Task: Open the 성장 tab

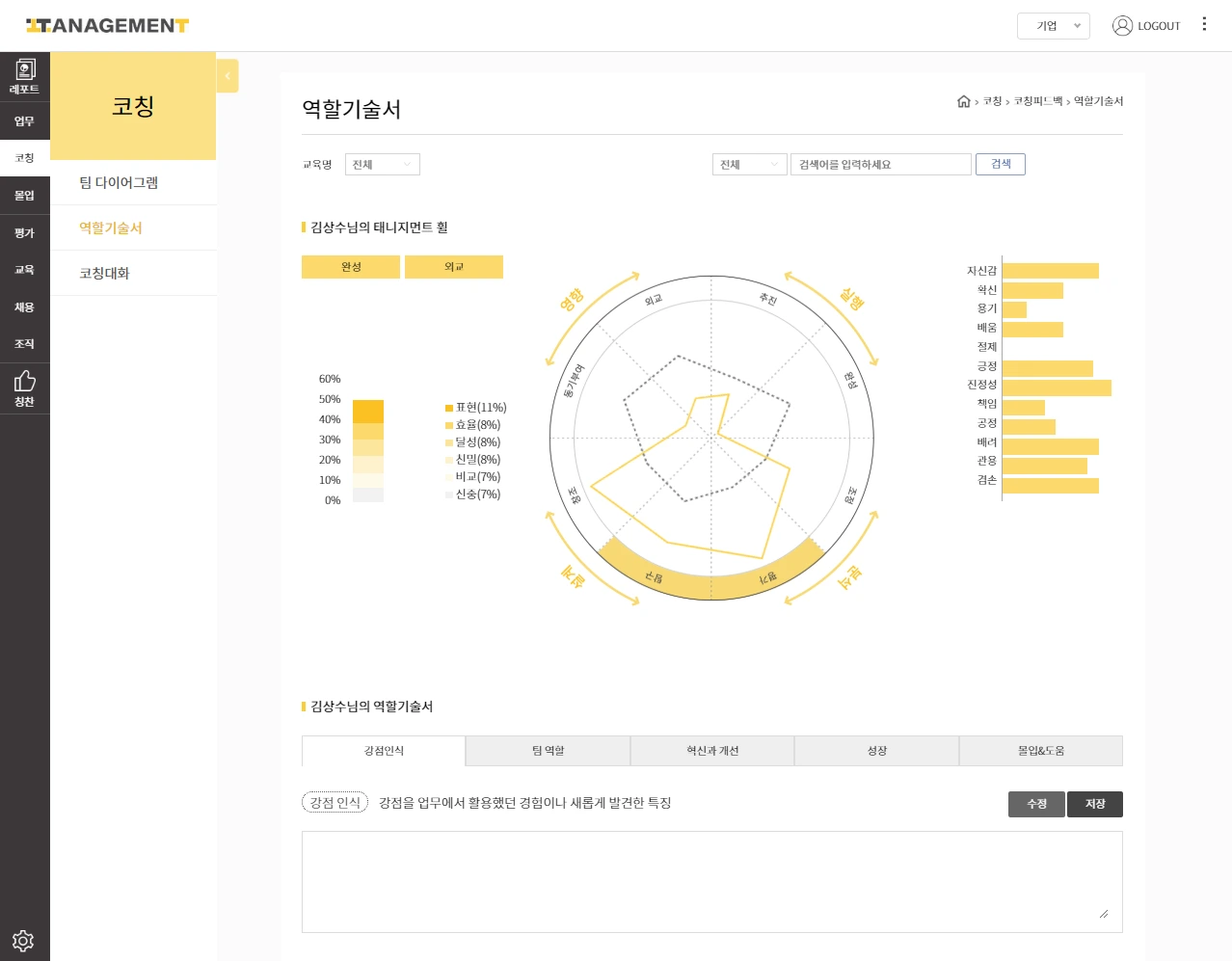Action: pyautogui.click(x=876, y=751)
